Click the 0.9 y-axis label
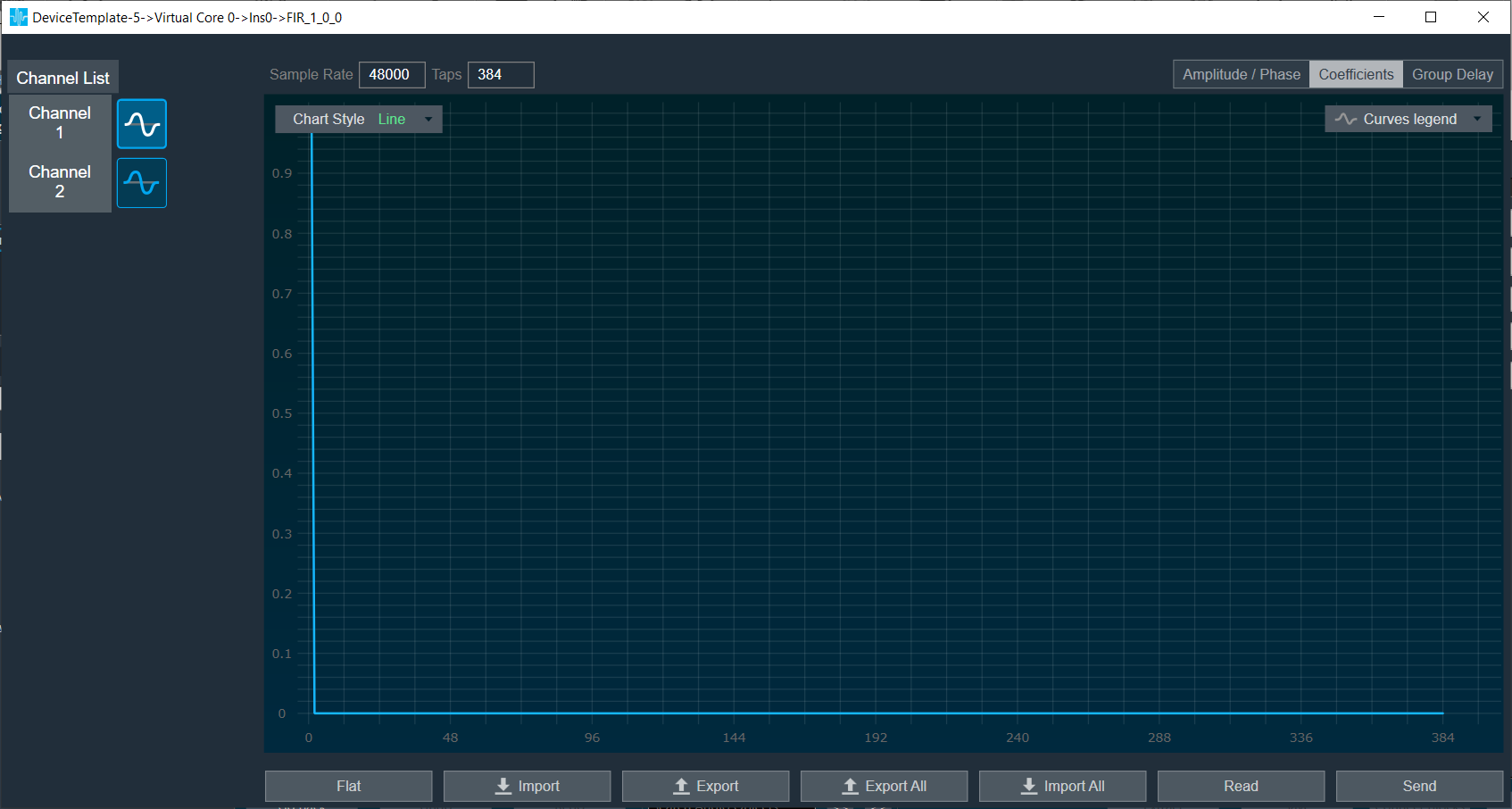1512x809 pixels. pos(282,173)
